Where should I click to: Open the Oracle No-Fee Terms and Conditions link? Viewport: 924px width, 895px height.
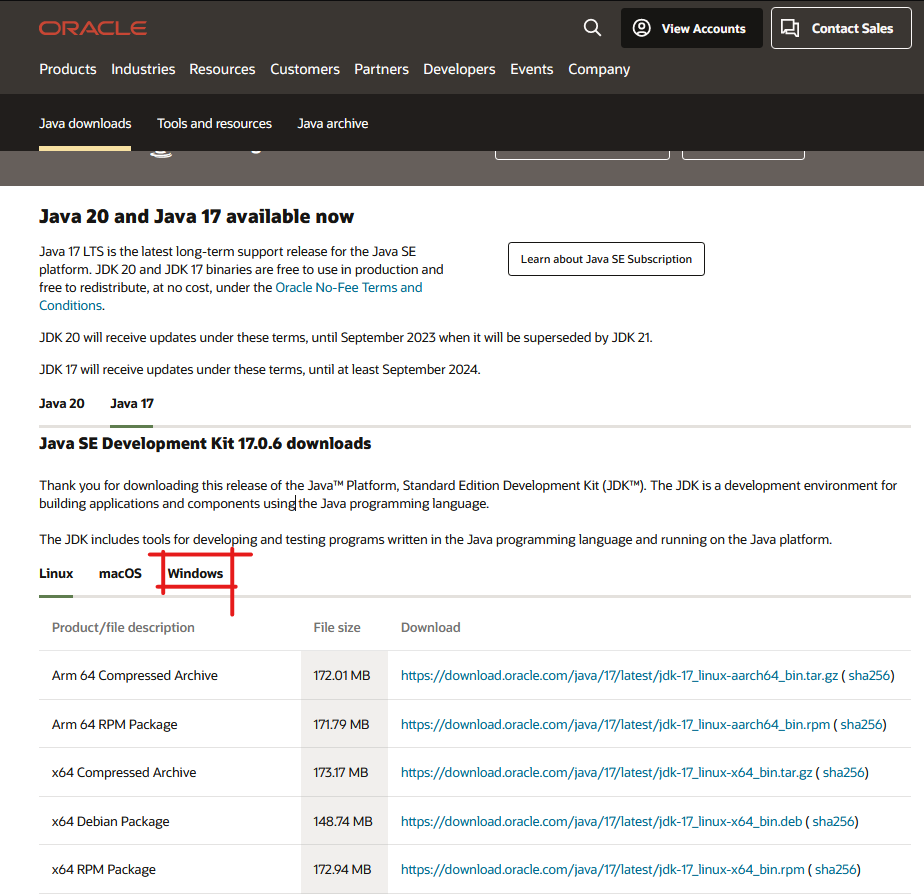(348, 287)
